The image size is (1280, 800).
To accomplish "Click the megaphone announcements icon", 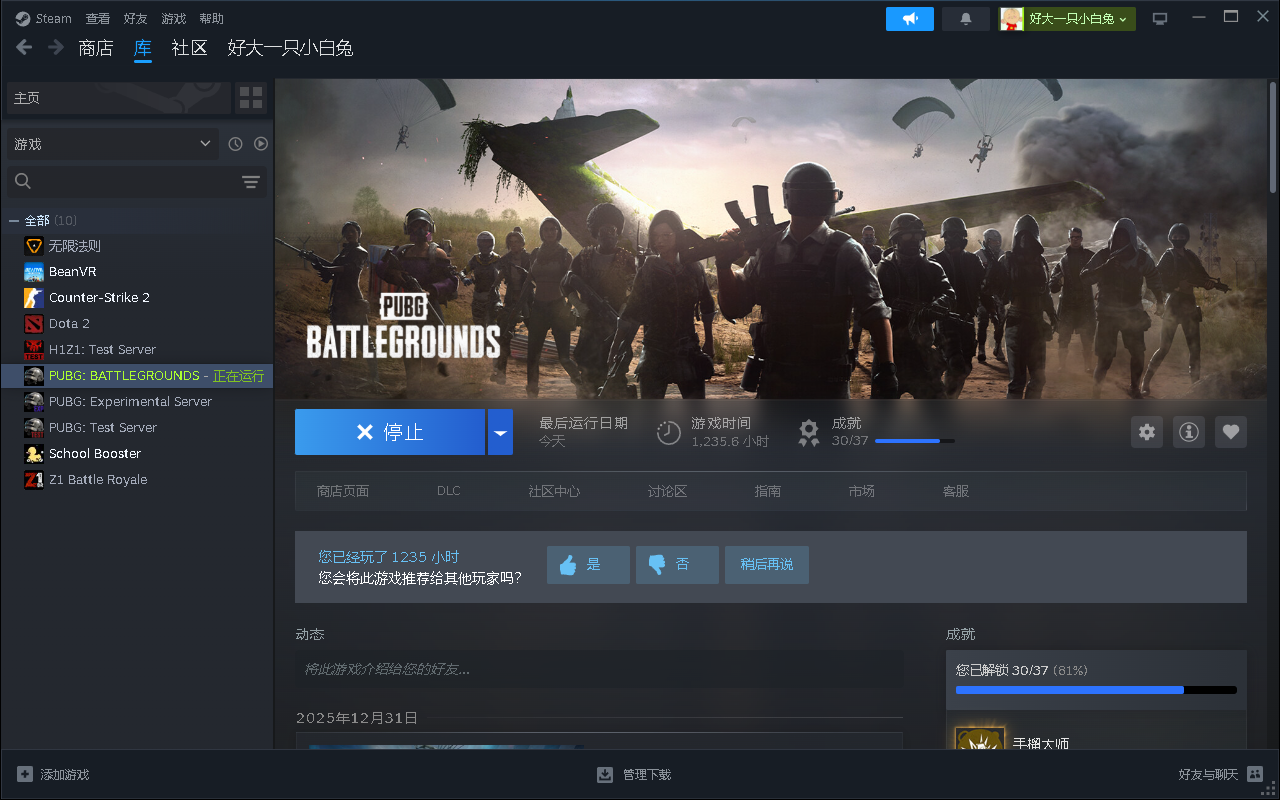I will [x=909, y=19].
